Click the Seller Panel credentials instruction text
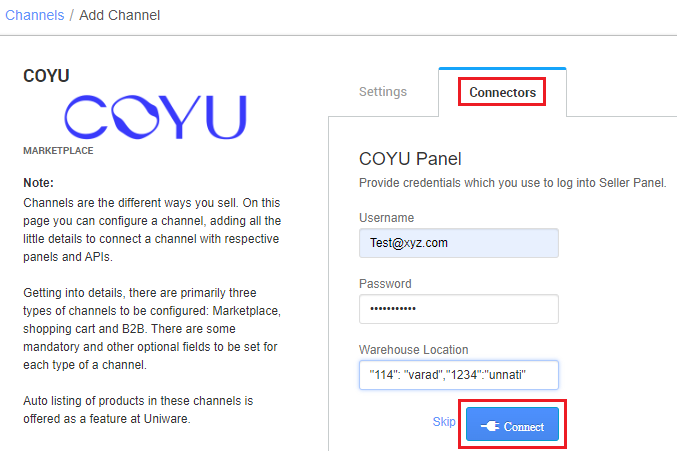 [512, 183]
